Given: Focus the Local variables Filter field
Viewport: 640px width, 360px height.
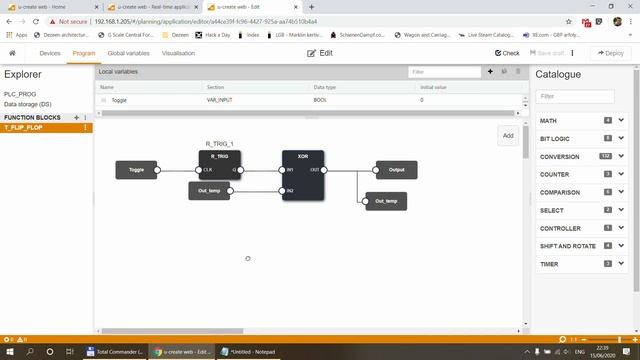Looking at the screenshot, I should point(444,72).
